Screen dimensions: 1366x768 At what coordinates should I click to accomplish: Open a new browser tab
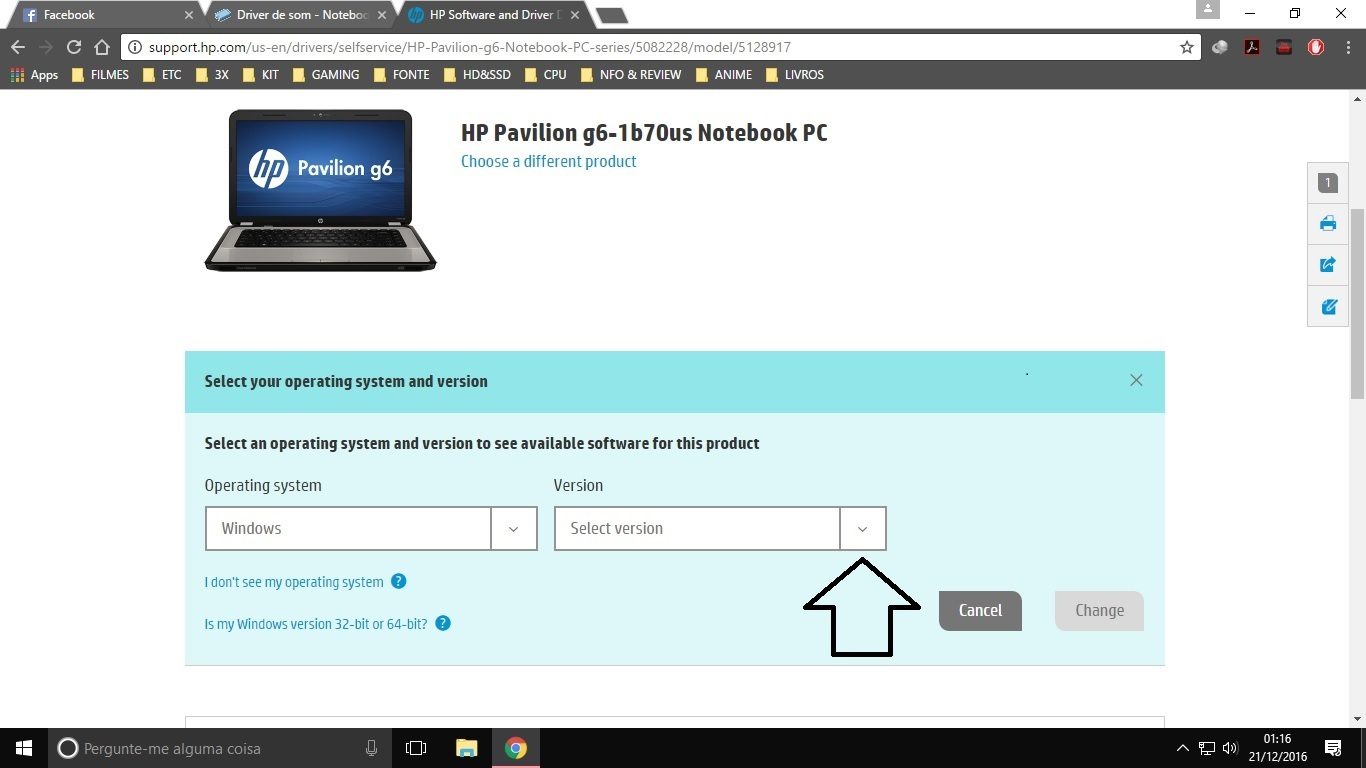point(611,15)
